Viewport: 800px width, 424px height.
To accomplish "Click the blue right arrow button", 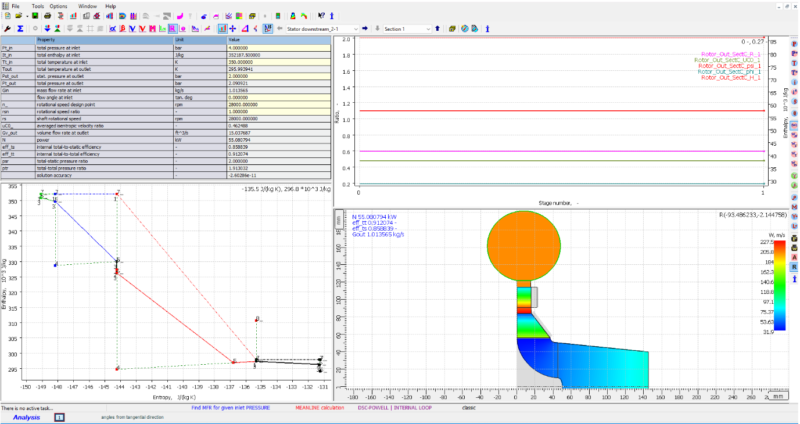I will (x=365, y=29).
